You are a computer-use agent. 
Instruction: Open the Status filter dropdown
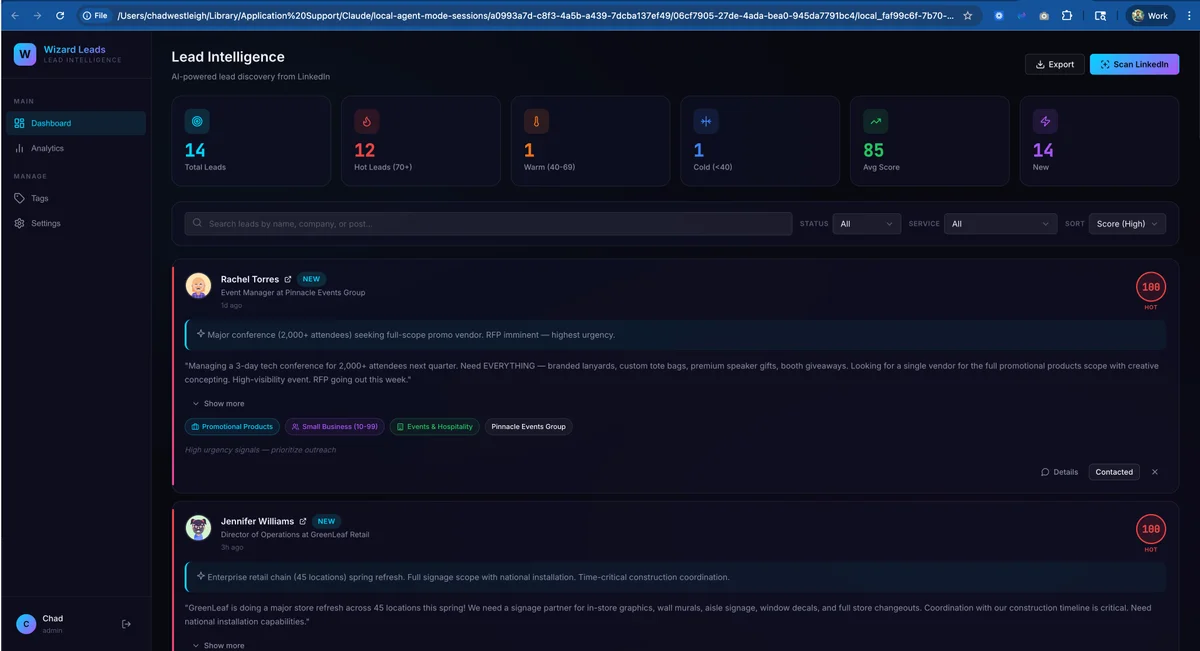tap(866, 224)
